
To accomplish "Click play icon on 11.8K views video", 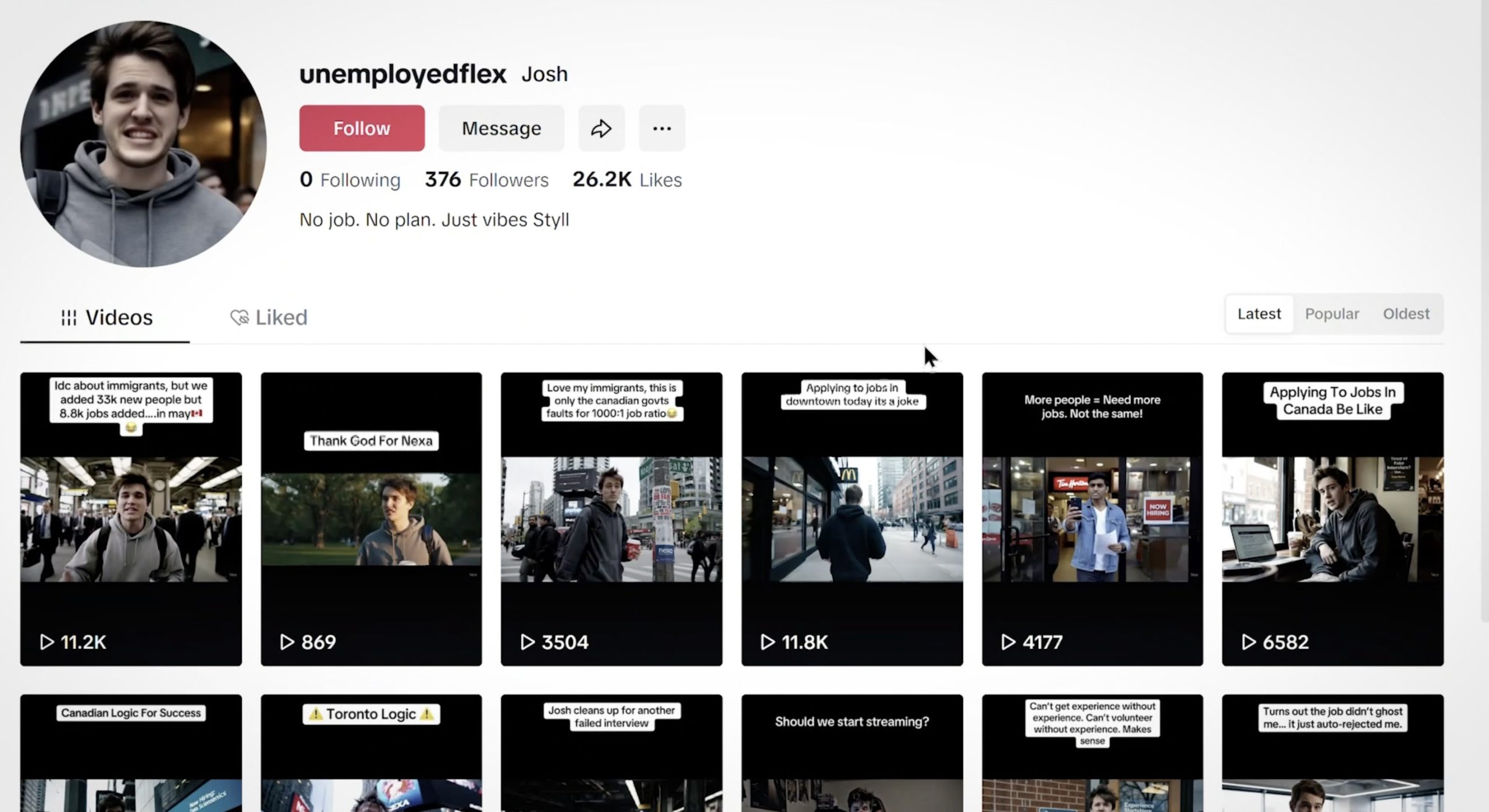I will [x=767, y=642].
